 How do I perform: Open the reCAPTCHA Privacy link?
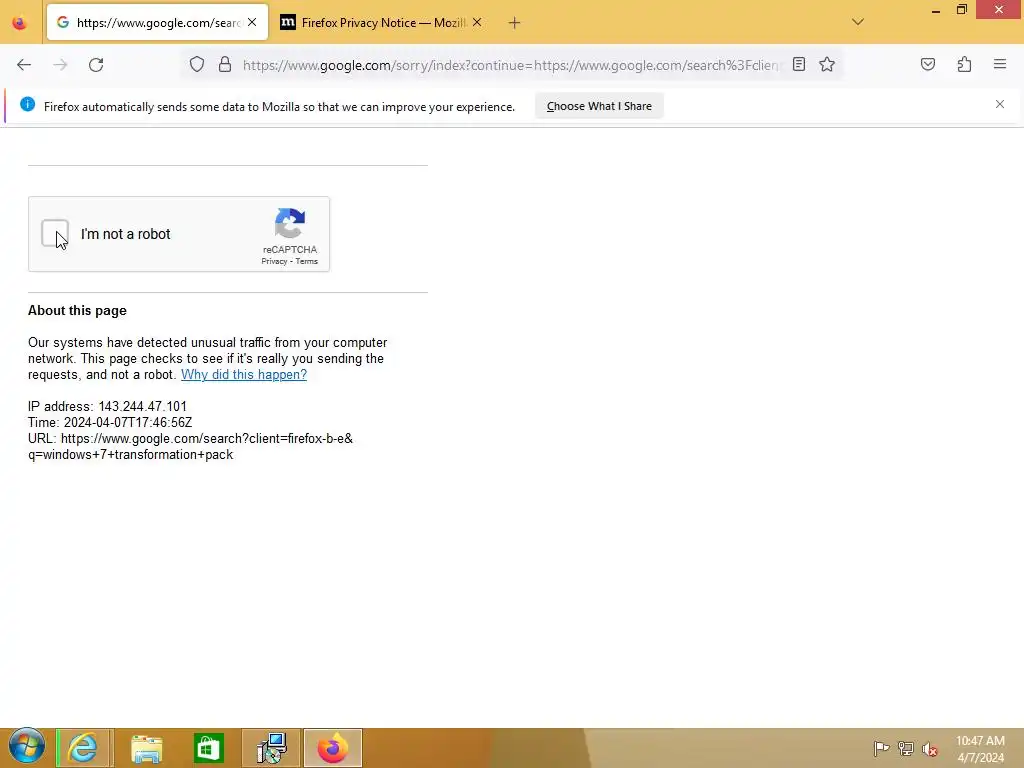click(274, 261)
